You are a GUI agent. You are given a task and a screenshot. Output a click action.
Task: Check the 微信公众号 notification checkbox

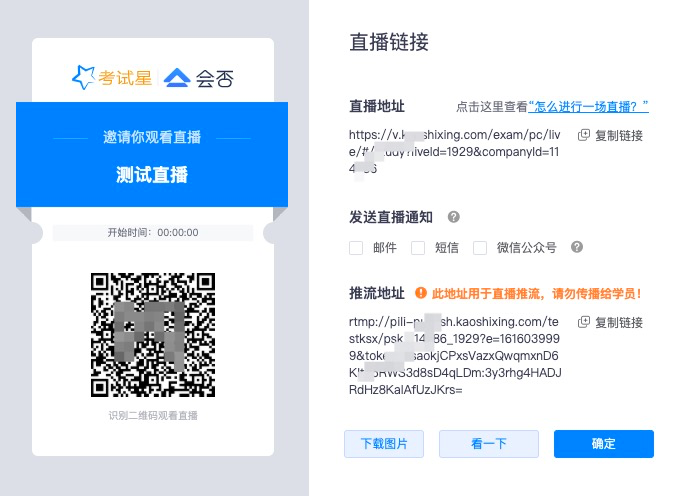pyautogui.click(x=480, y=248)
